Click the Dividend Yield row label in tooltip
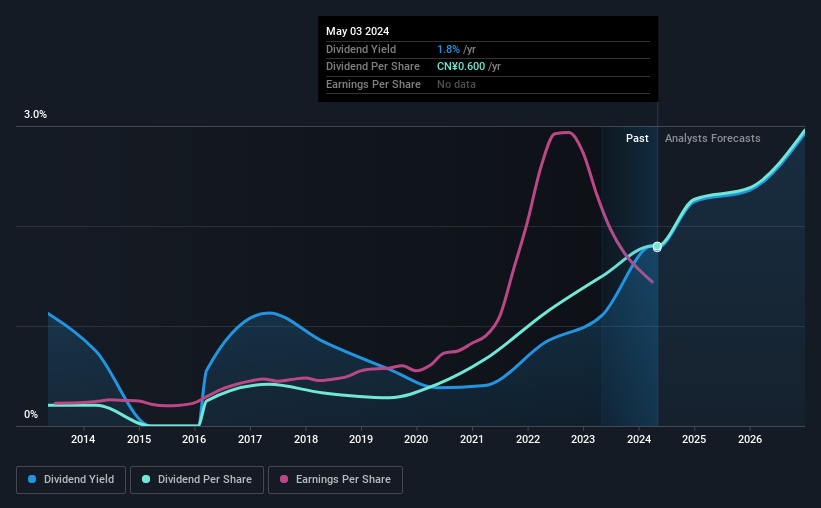Screen dimensions: 821x508 [x=361, y=49]
